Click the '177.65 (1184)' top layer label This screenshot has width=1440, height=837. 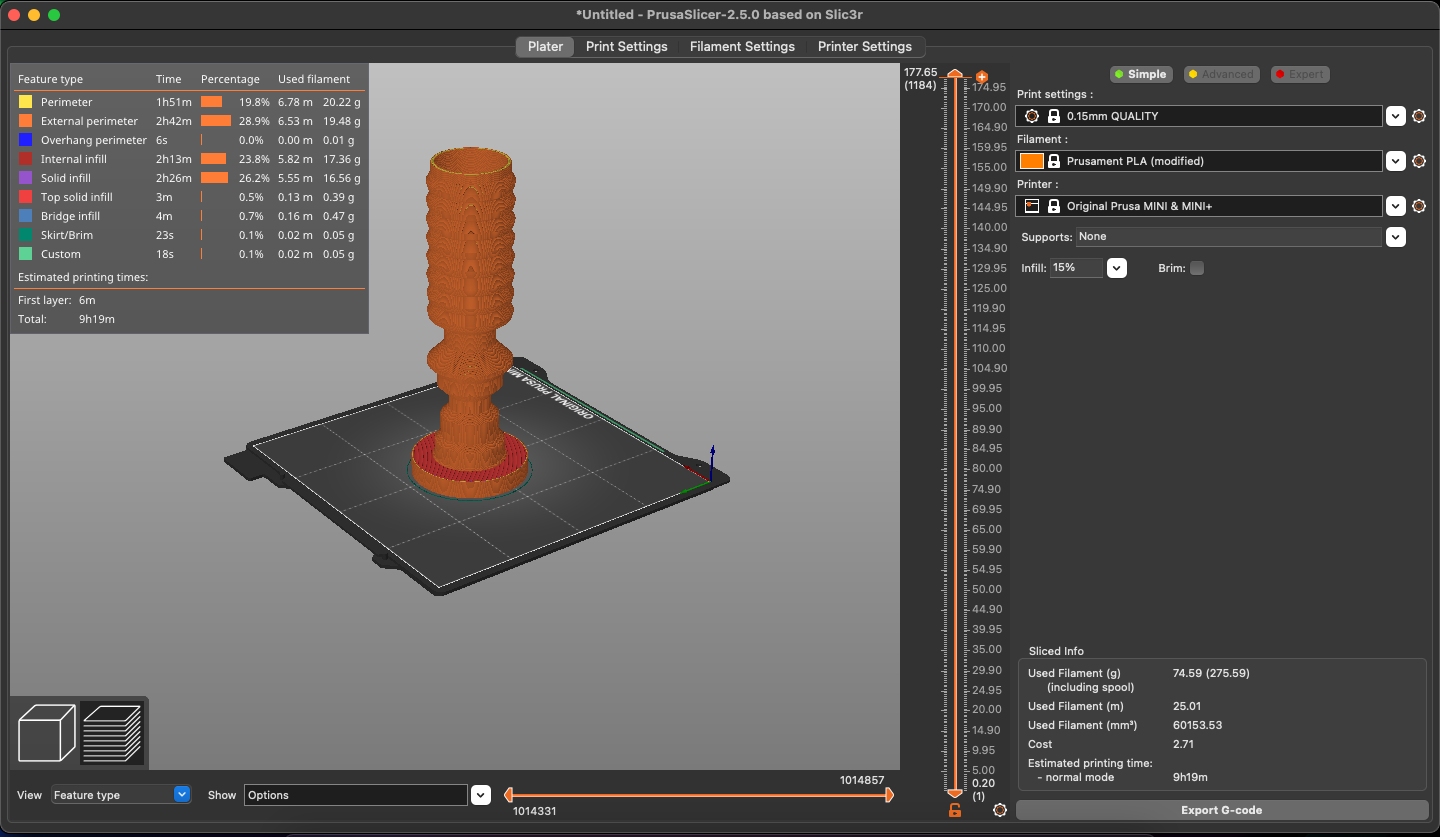click(920, 78)
